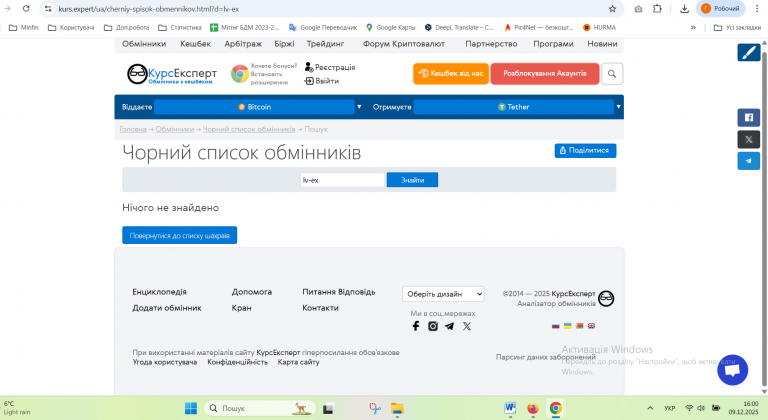Open Telegram icon in footer

(x=450, y=326)
